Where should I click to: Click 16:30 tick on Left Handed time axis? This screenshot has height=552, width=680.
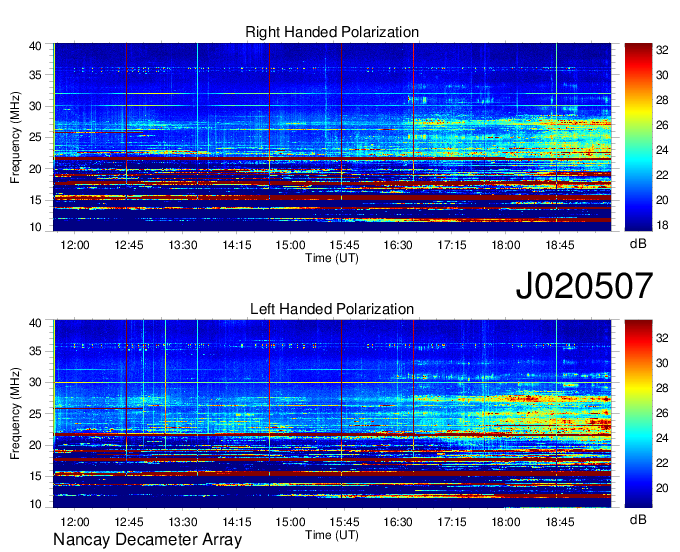[x=398, y=522]
